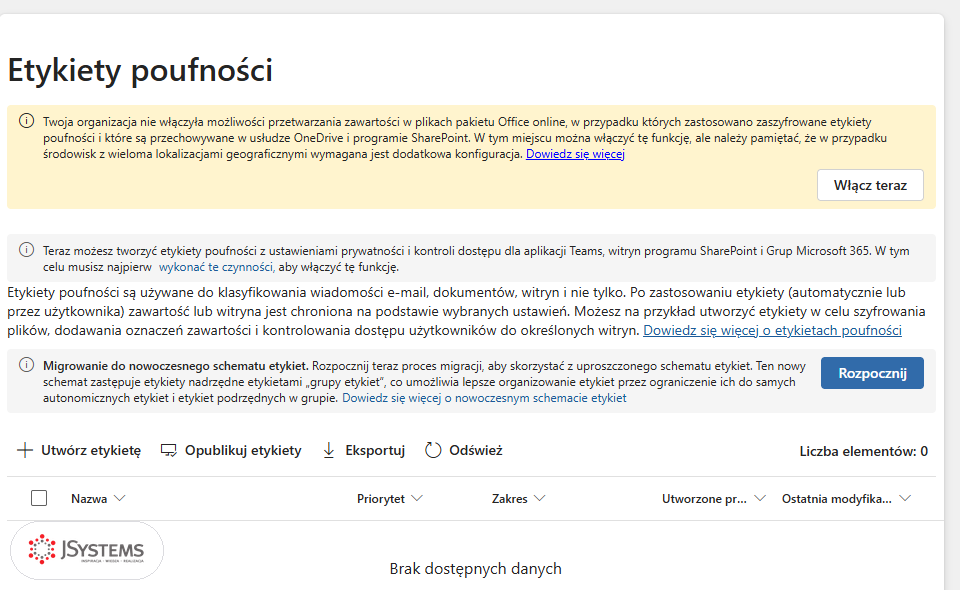The image size is (960, 590).
Task: Open the Utworzone pr... column chevron
Action: click(x=760, y=498)
